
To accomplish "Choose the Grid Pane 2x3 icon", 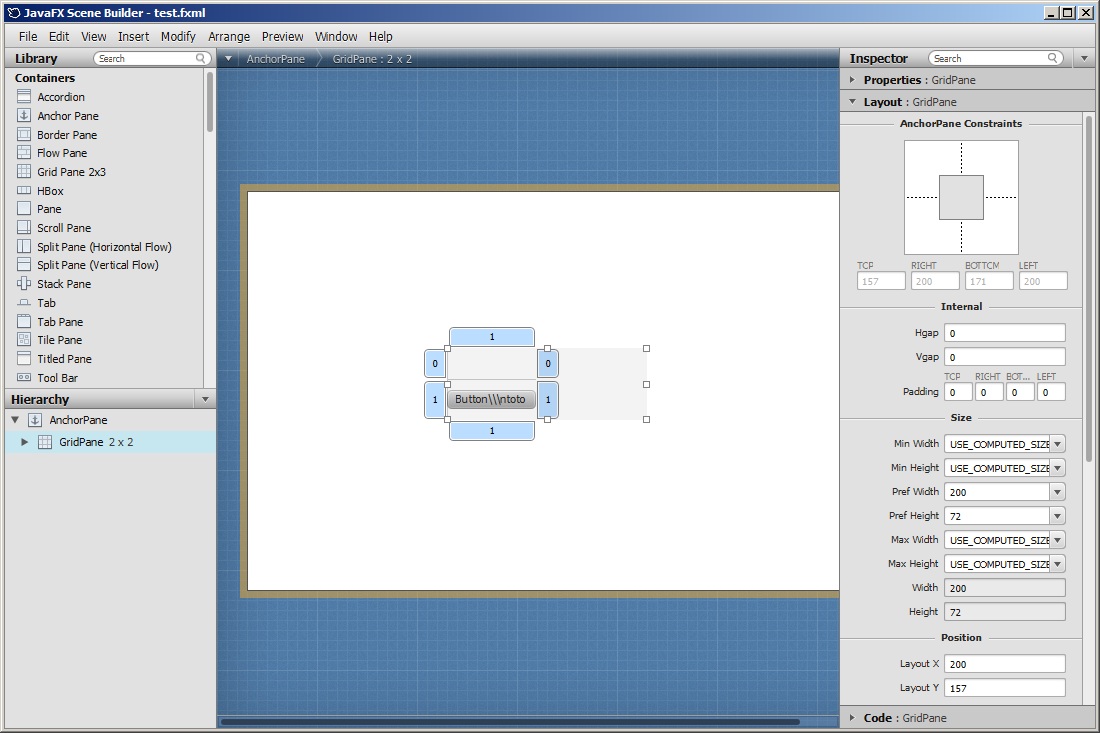I will tap(24, 172).
